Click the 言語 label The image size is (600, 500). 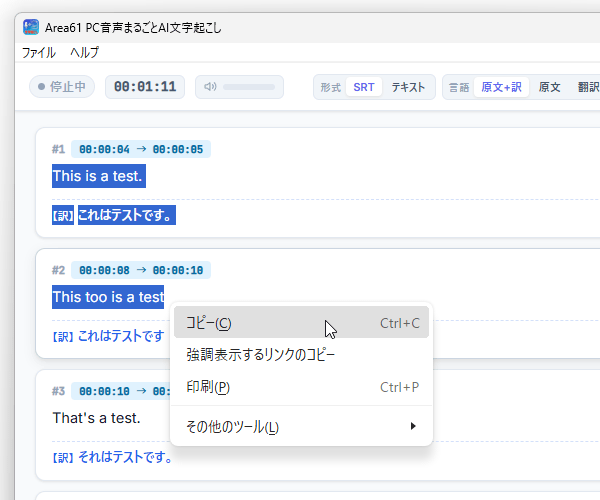[459, 88]
